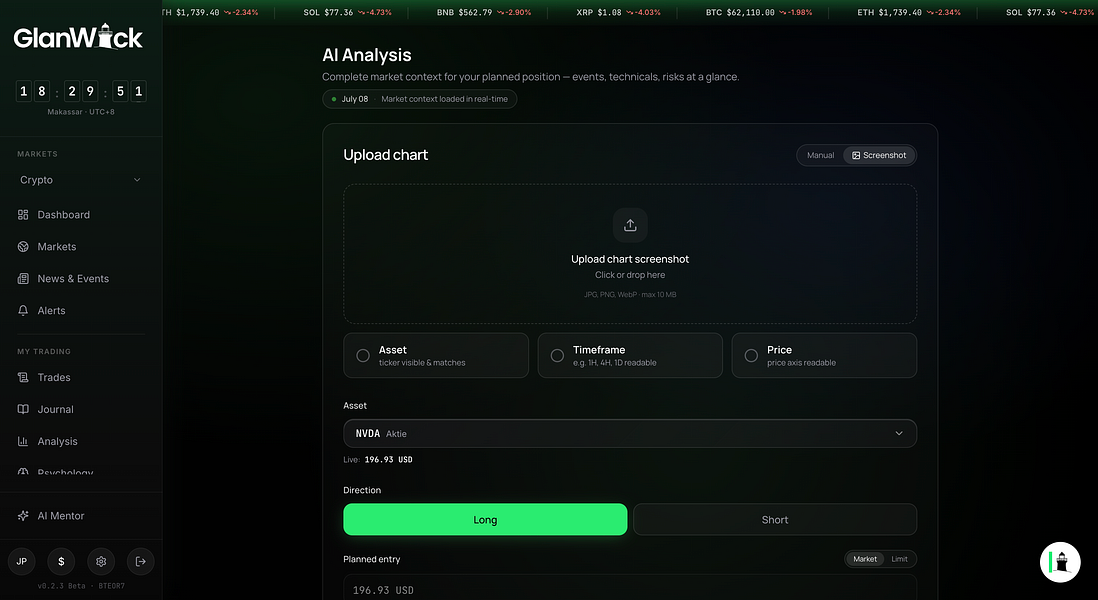The width and height of the screenshot is (1098, 600).
Task: Switch upload mode to Manual
Action: coord(820,155)
